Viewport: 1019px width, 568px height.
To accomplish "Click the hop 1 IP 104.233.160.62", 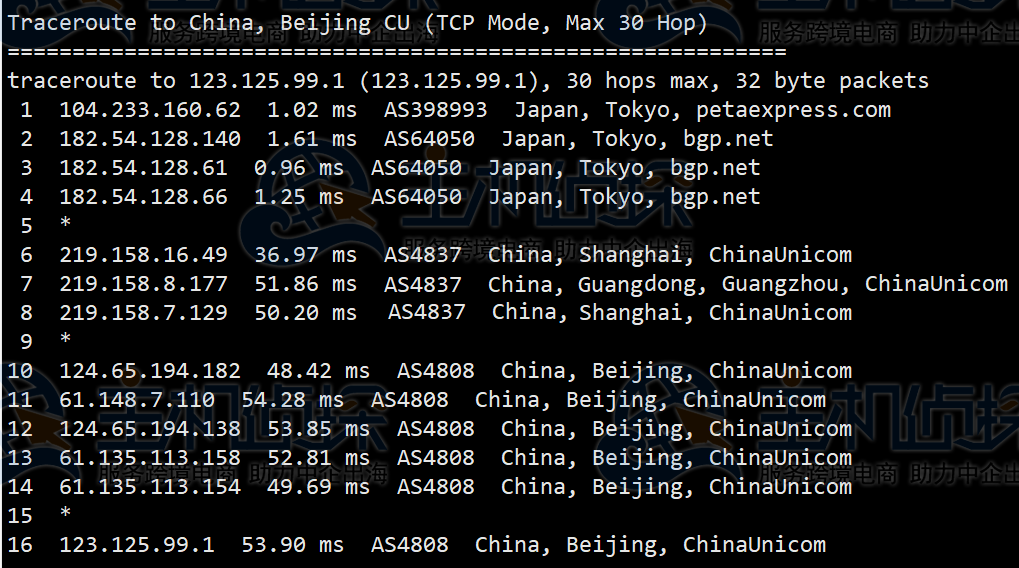I will [150, 110].
